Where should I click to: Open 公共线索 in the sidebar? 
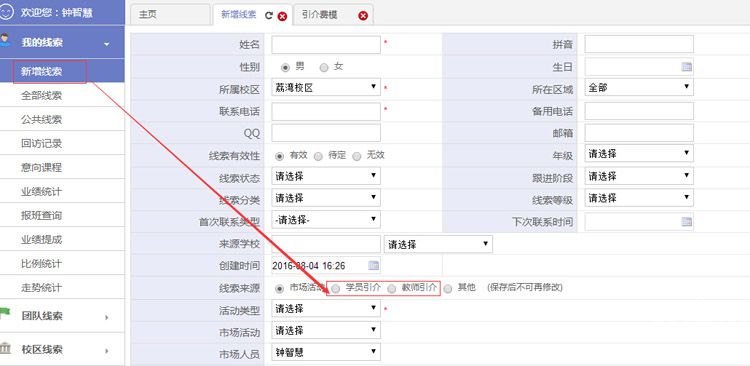coord(62,119)
